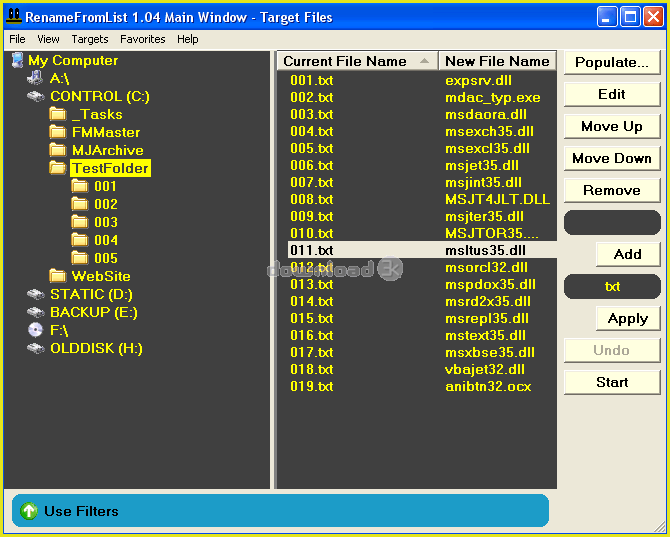Click the Apply button
670x537 pixels.
[x=628, y=319]
